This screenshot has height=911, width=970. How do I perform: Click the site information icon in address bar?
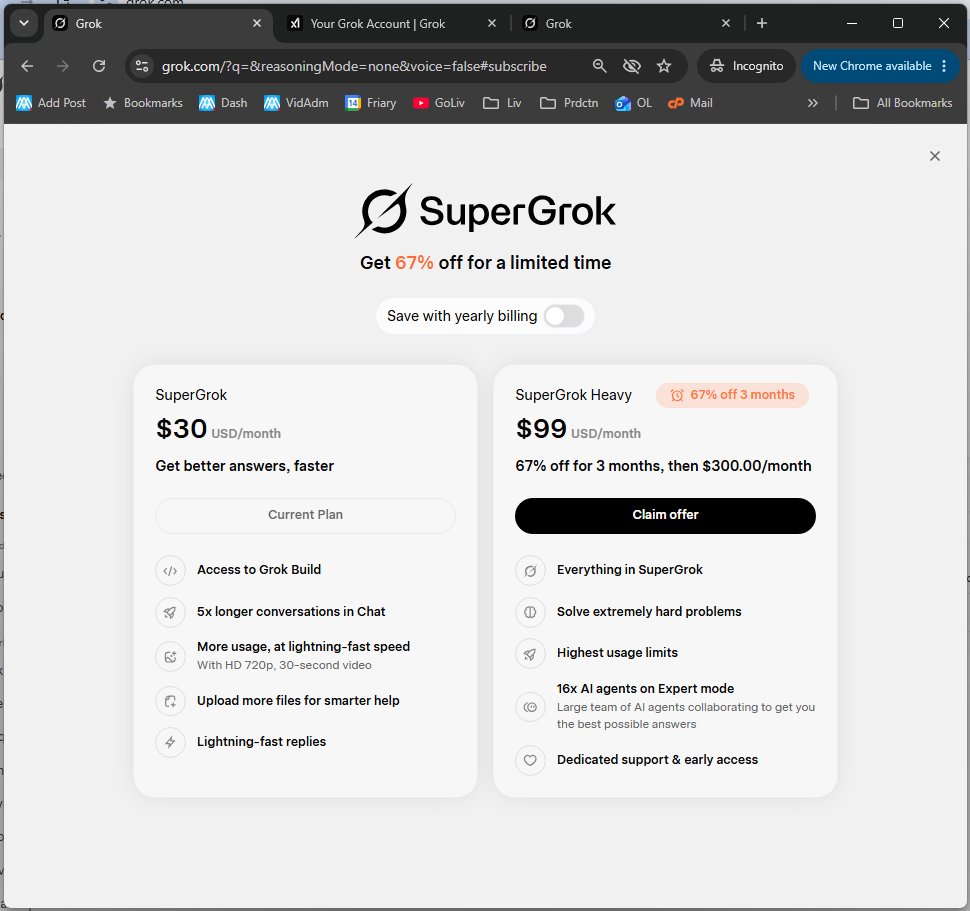(x=142, y=66)
